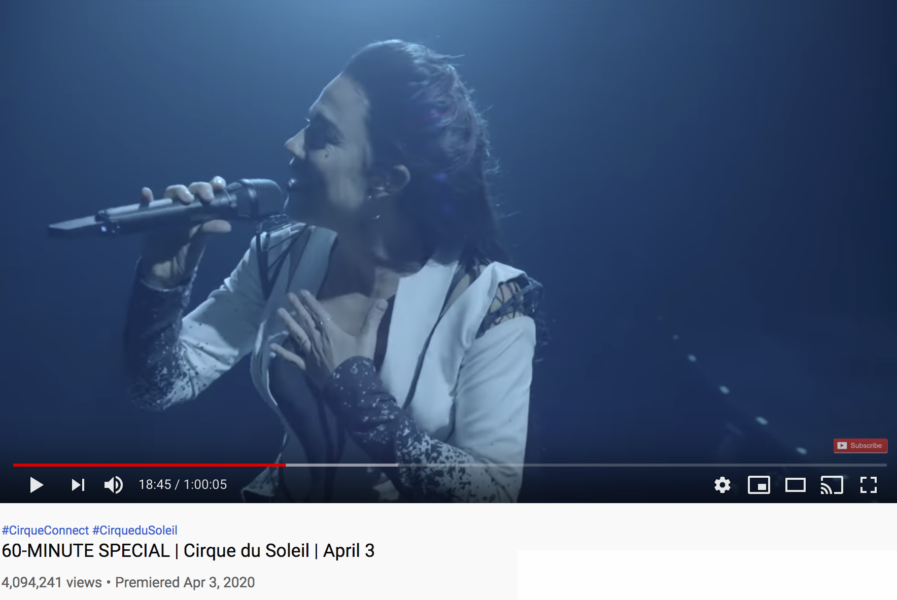Screen dimensions: 897x600
Task: Click the microphone in the video frame
Action: point(166,207)
